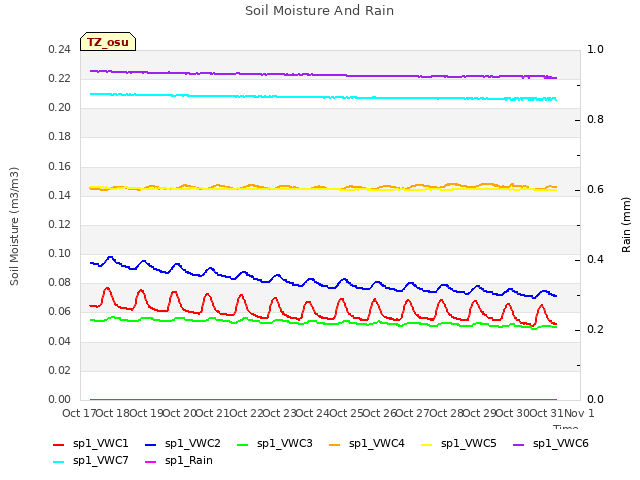Screen dimensions: 640x480
Task: Click the 0.6 rain axis tick label
Action: [595, 189]
